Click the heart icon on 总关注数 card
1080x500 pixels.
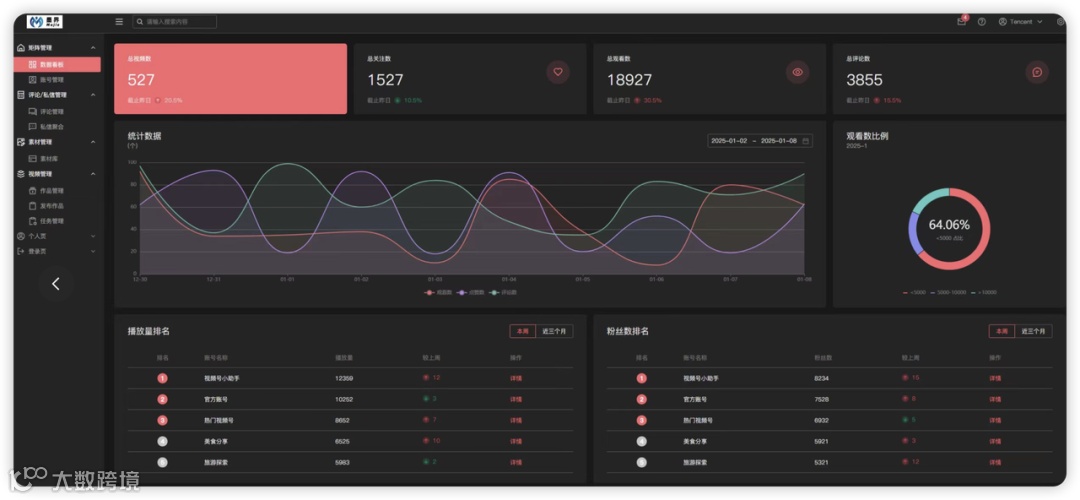coord(558,72)
